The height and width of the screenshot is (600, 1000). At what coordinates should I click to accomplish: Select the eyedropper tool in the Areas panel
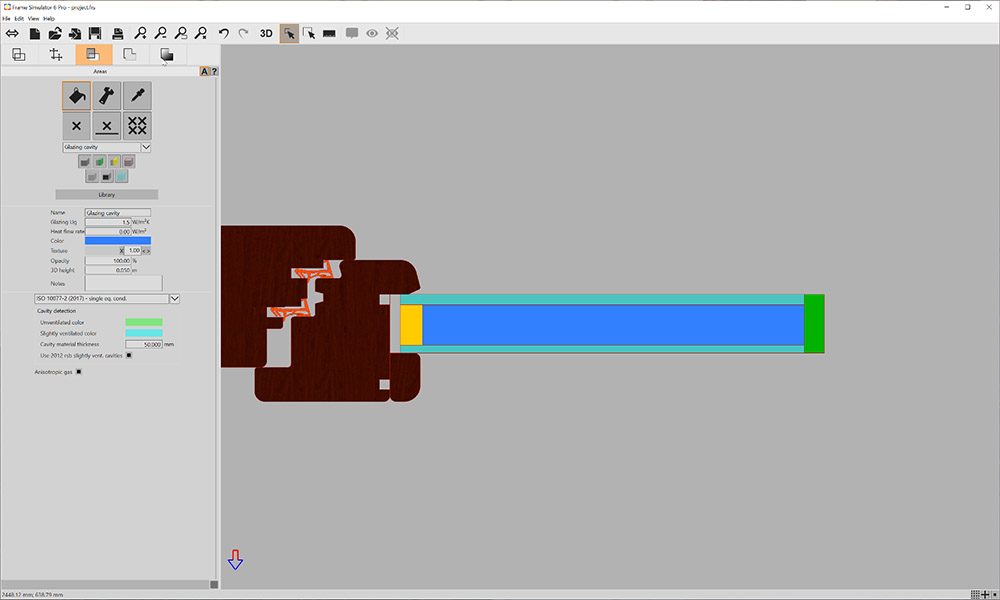click(138, 94)
